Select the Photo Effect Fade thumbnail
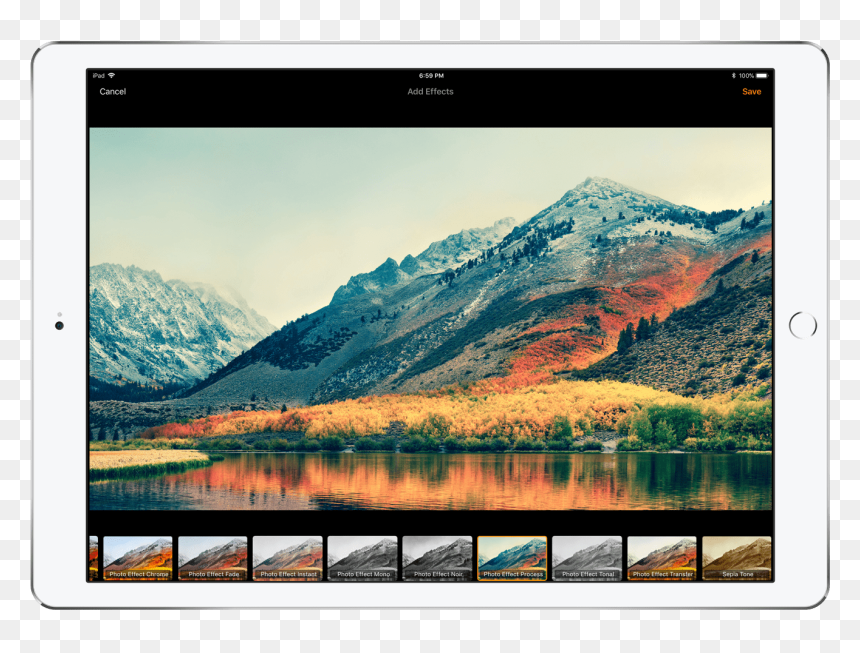The image size is (860, 653). [x=213, y=558]
